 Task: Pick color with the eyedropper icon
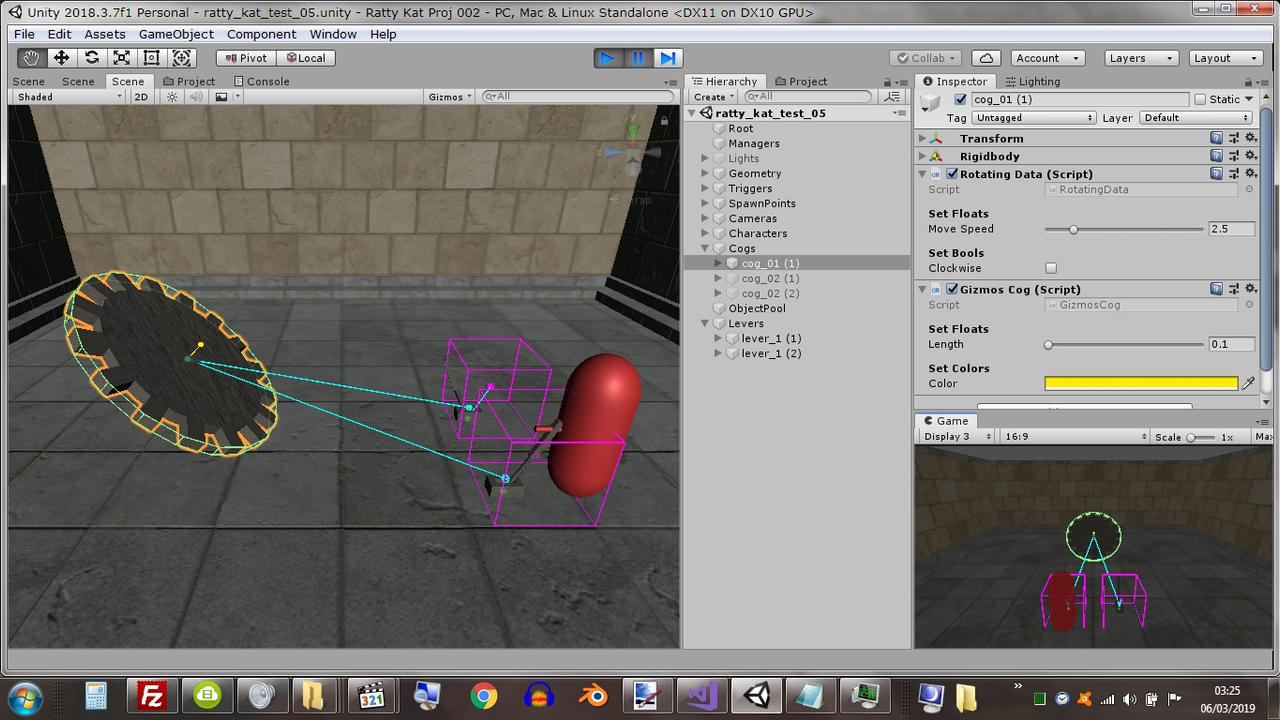[1248, 383]
